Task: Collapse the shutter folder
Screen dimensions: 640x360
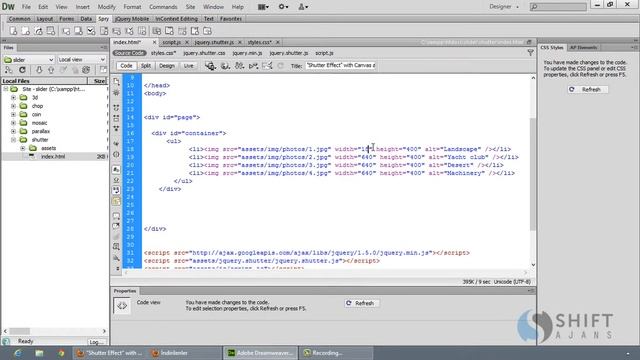Action: [x=13, y=140]
